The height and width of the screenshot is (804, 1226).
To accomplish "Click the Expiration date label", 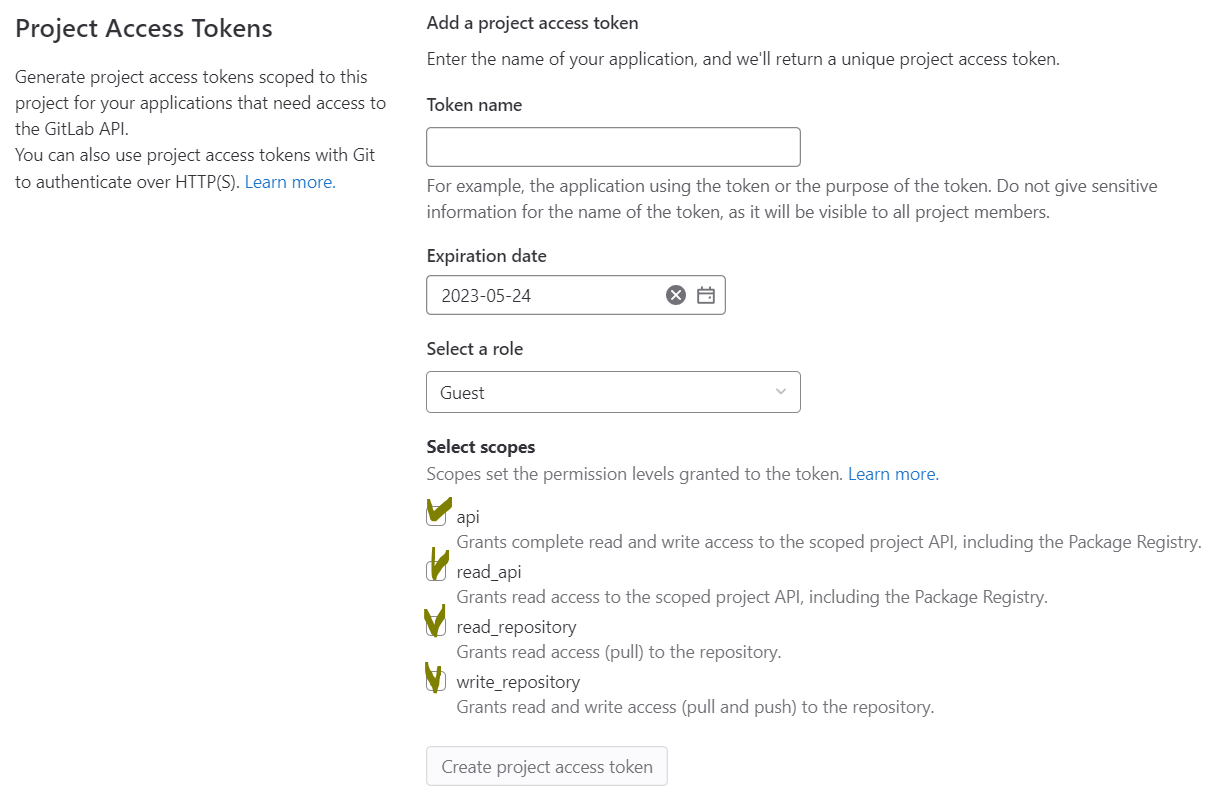I will tap(487, 256).
